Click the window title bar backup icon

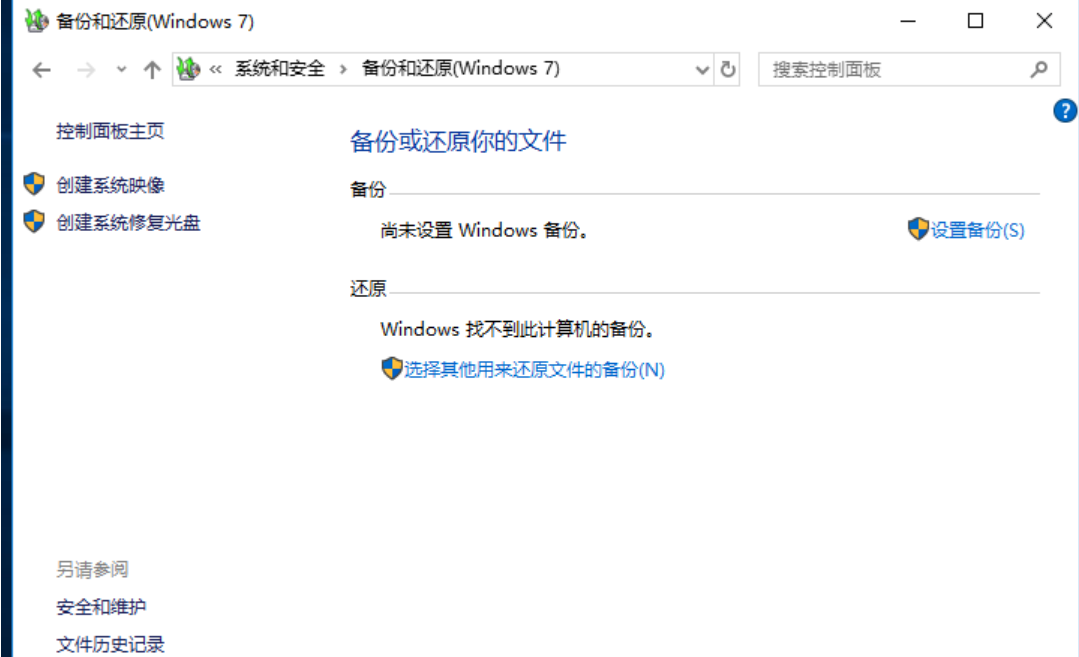36,21
